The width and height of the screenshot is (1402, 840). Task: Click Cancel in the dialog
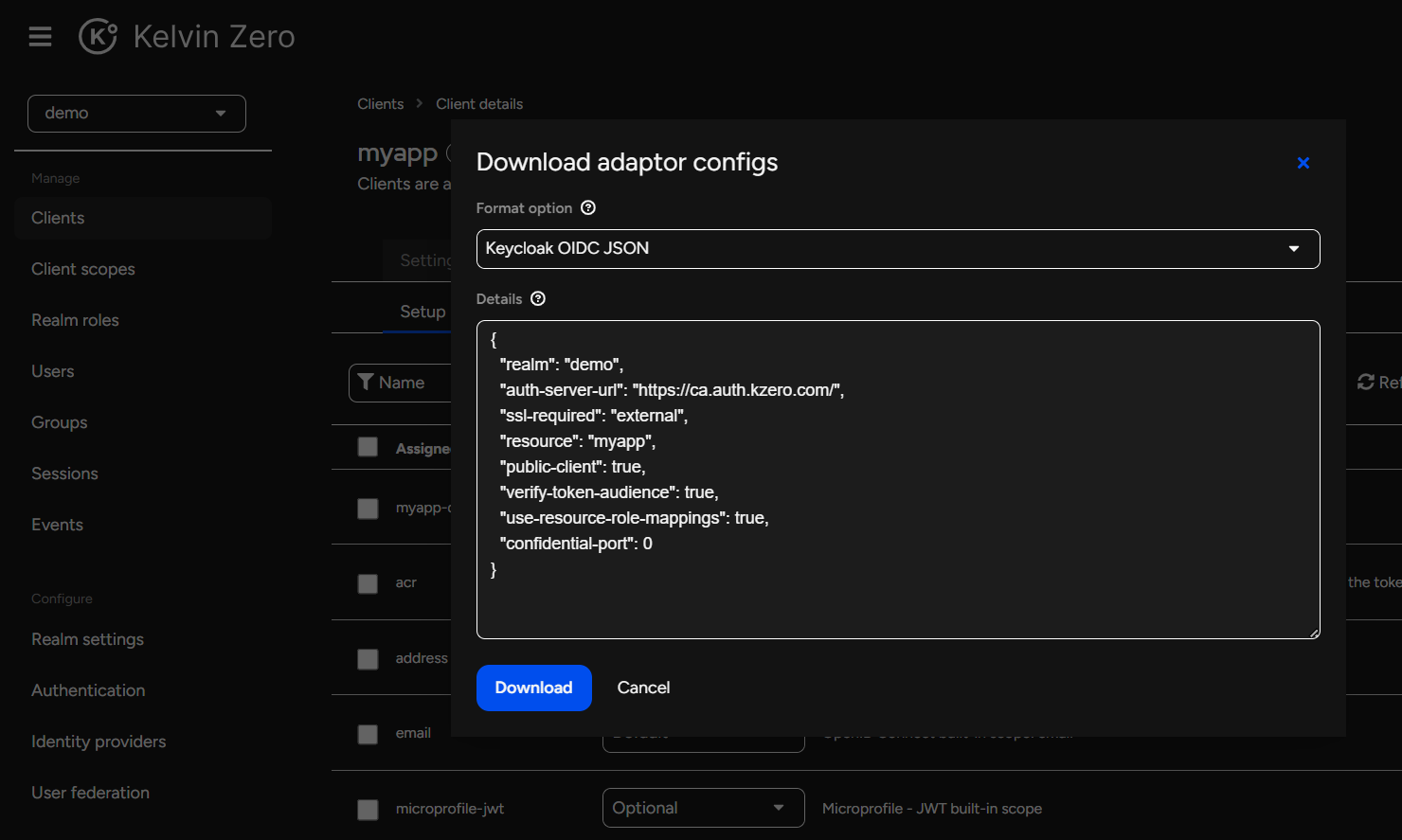click(643, 688)
